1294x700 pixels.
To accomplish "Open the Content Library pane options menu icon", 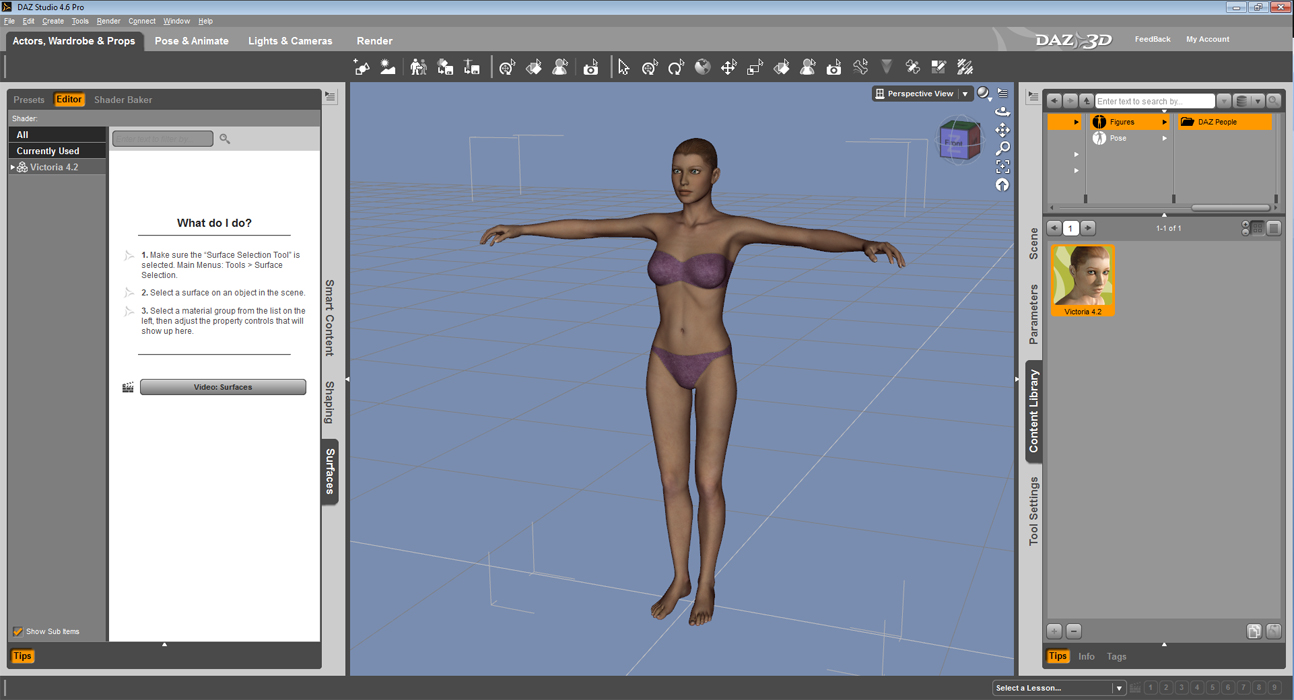I will click(1033, 97).
